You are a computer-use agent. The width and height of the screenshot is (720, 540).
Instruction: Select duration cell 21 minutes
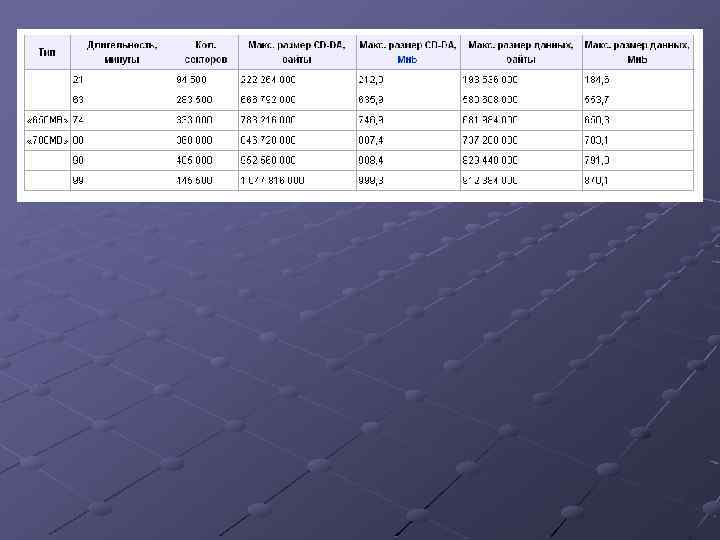[x=78, y=80]
